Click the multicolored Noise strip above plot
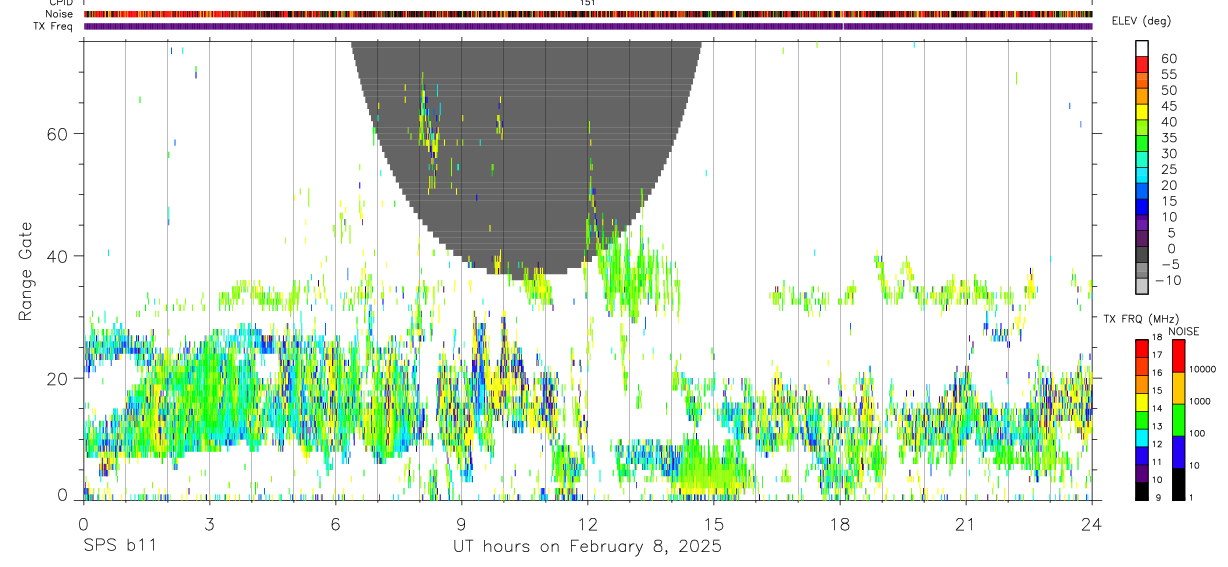The width and height of the screenshot is (1228, 567). tap(588, 14)
